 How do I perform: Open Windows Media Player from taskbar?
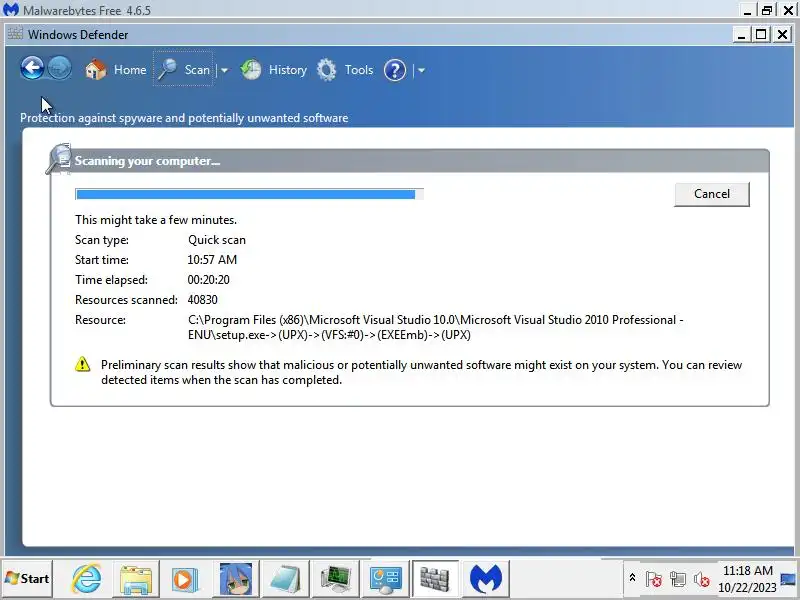click(x=185, y=580)
